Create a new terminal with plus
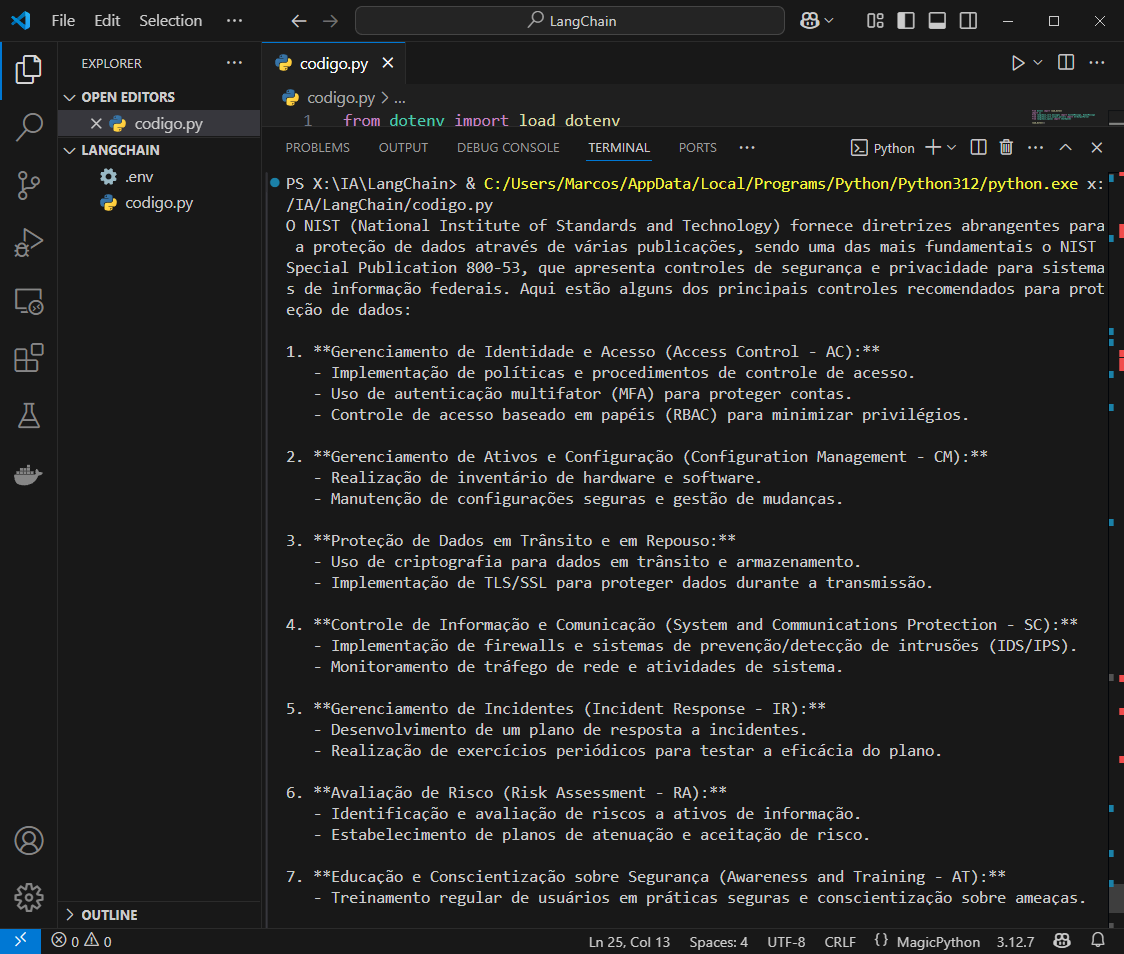 click(933, 148)
